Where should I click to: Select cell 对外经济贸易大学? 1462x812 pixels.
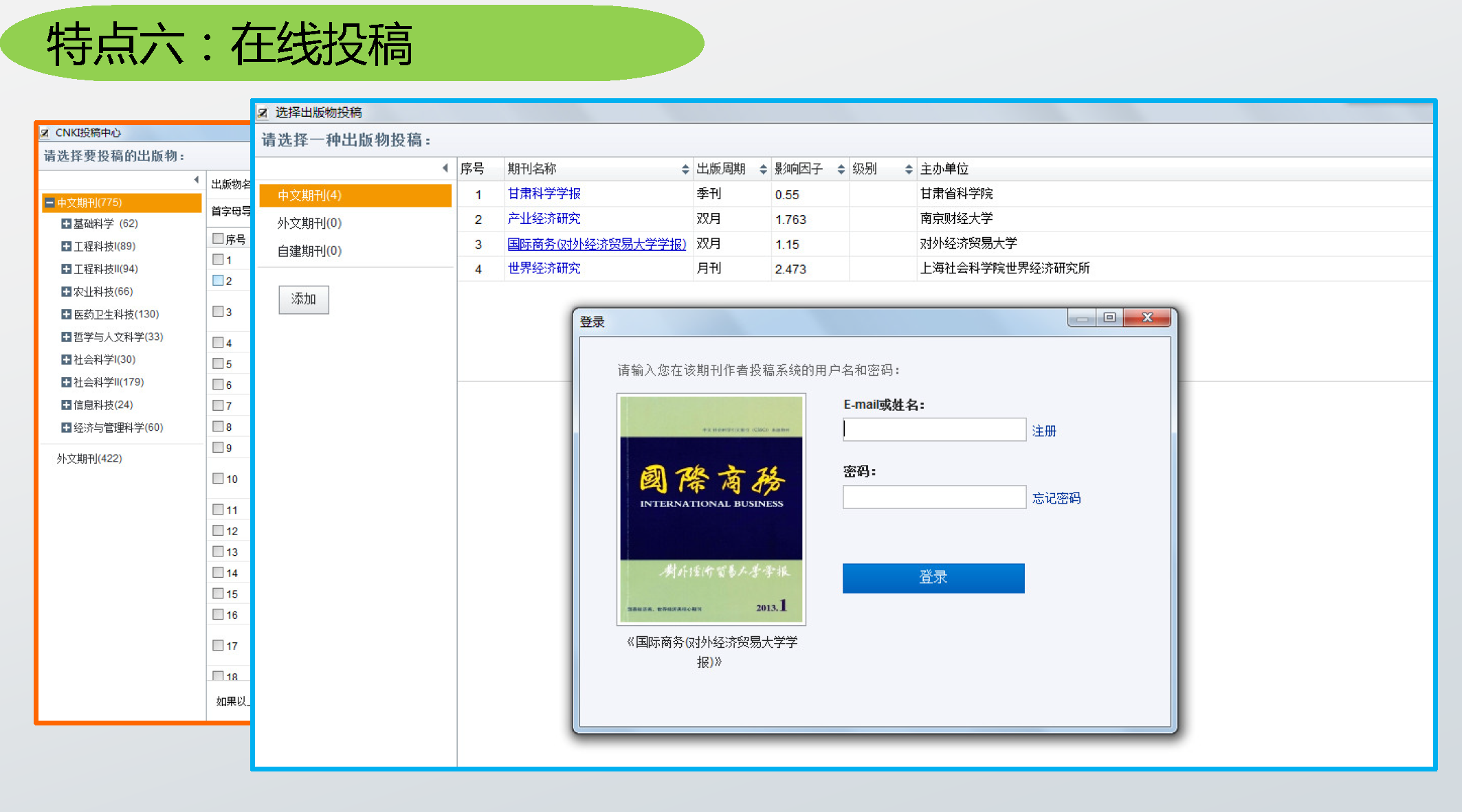click(968, 243)
